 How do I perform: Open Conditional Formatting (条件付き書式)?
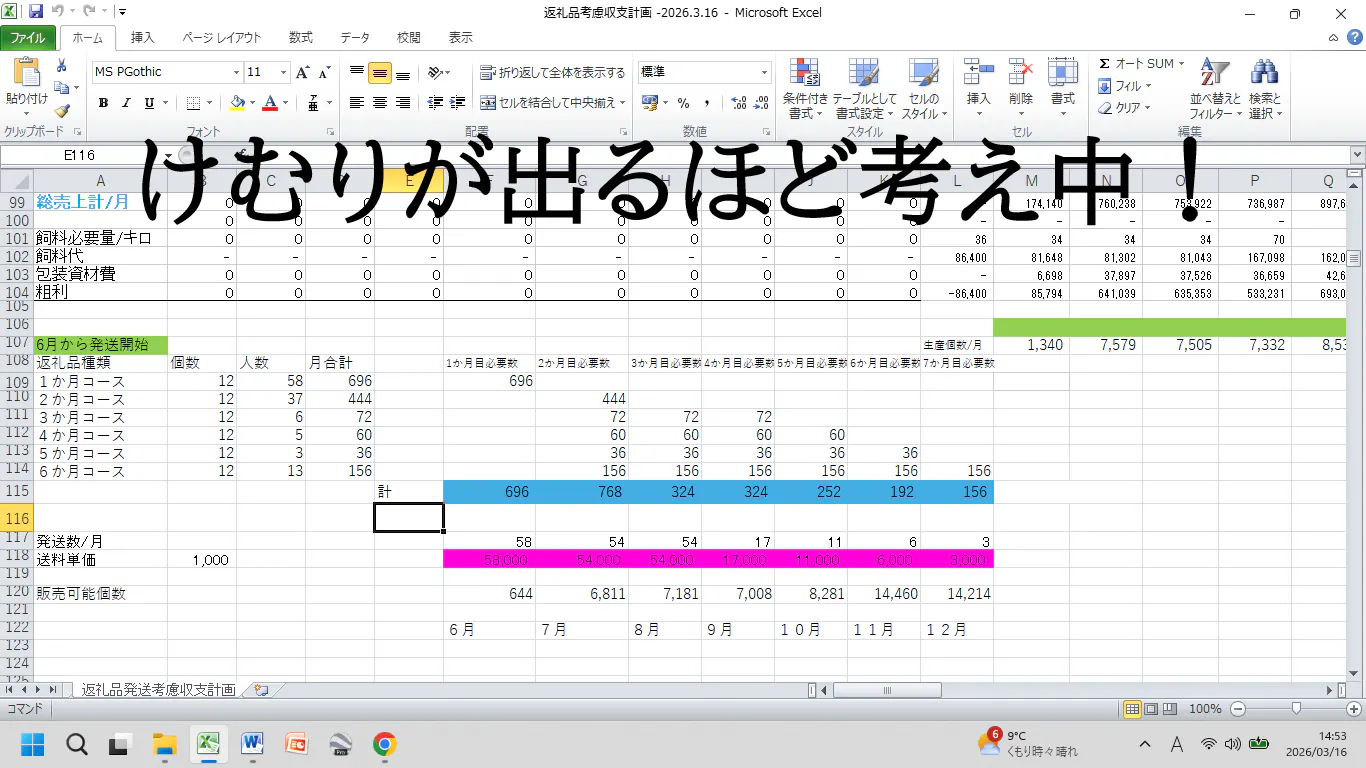(x=805, y=88)
